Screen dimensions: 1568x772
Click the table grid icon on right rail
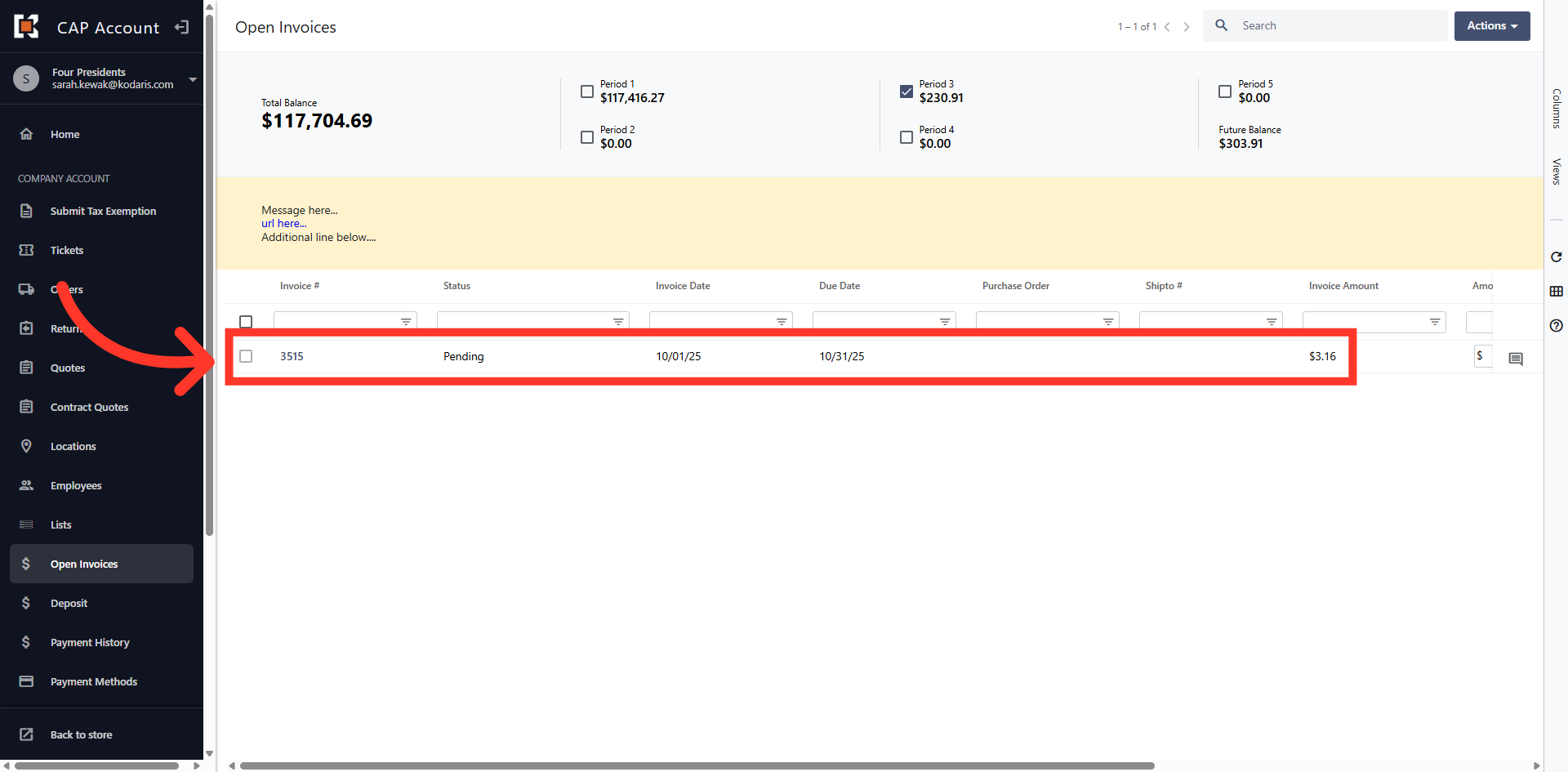coord(1557,291)
